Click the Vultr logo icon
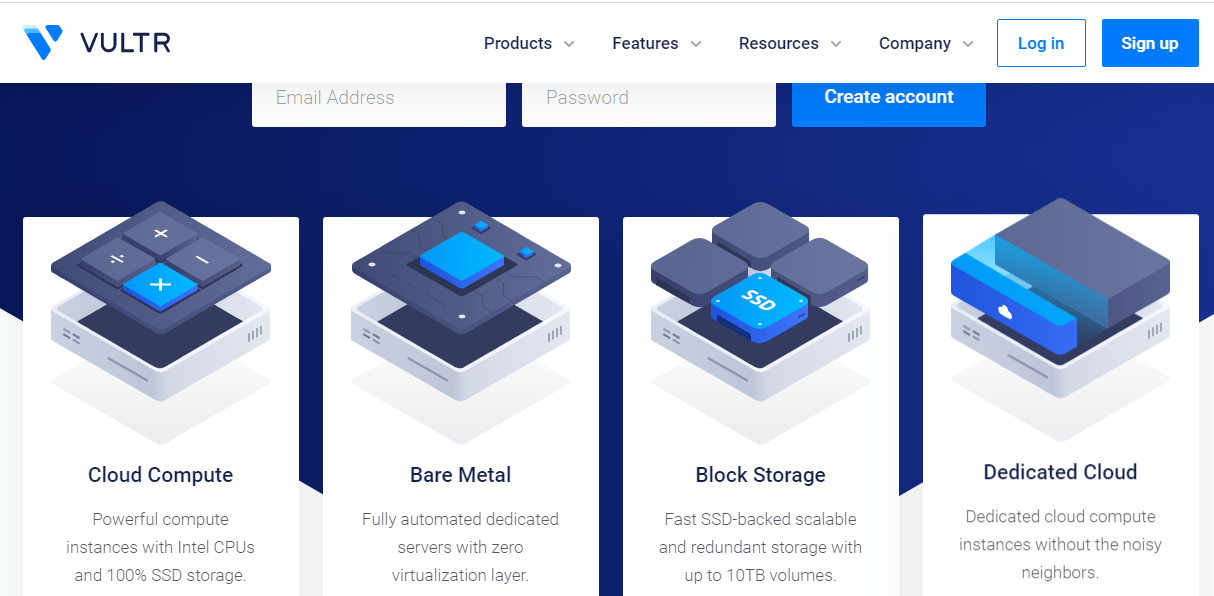1214x596 pixels. point(43,43)
